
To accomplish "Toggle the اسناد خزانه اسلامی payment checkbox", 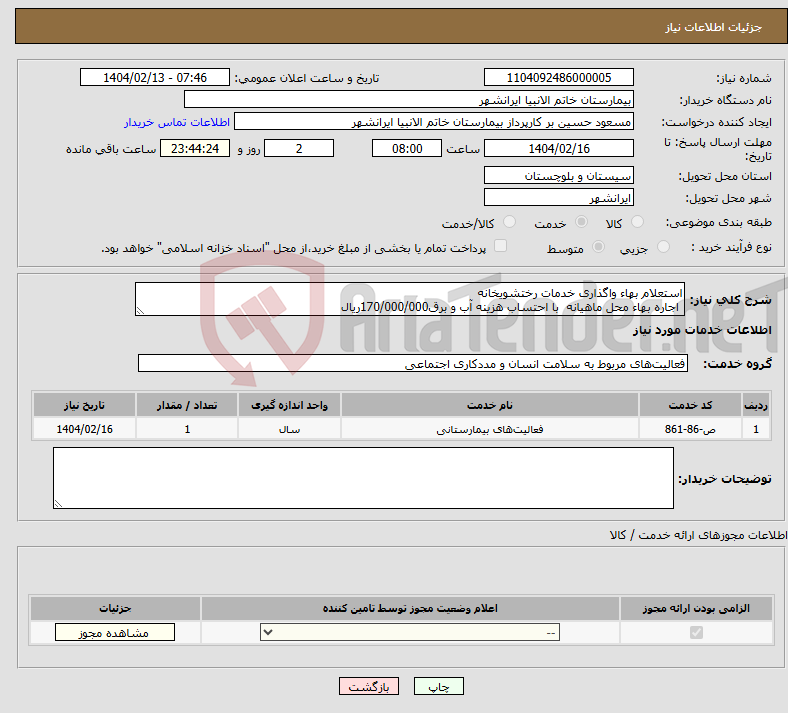I will [x=501, y=245].
